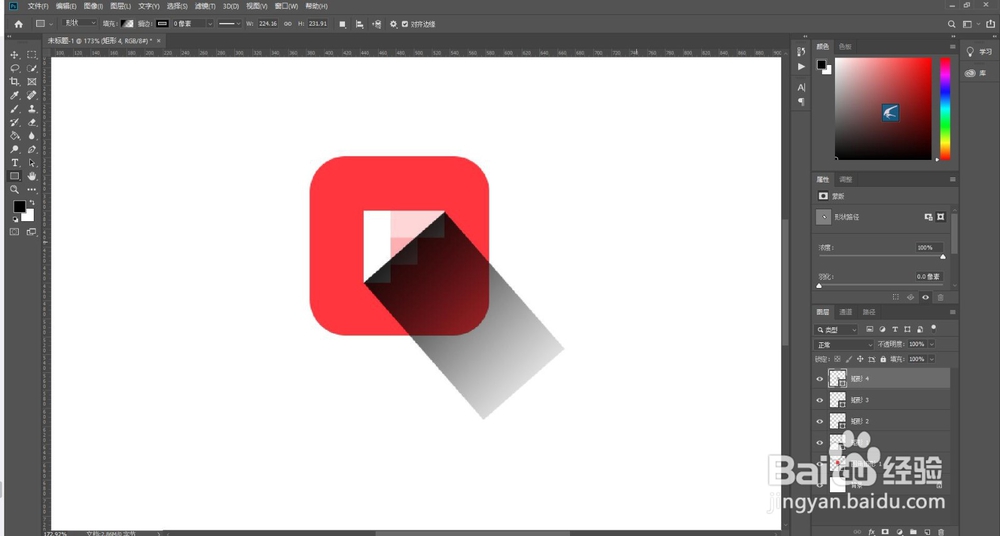Select the Healing Brush tool
The width and height of the screenshot is (1000, 536).
pyautogui.click(x=32, y=96)
